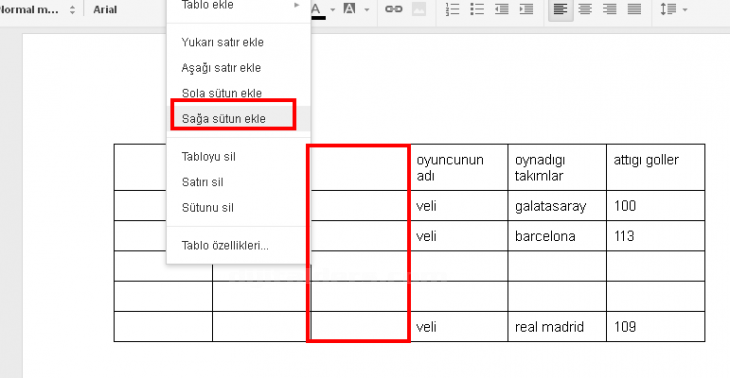This screenshot has width=730, height=378.
Task: Justify the text alignment
Action: click(635, 9)
